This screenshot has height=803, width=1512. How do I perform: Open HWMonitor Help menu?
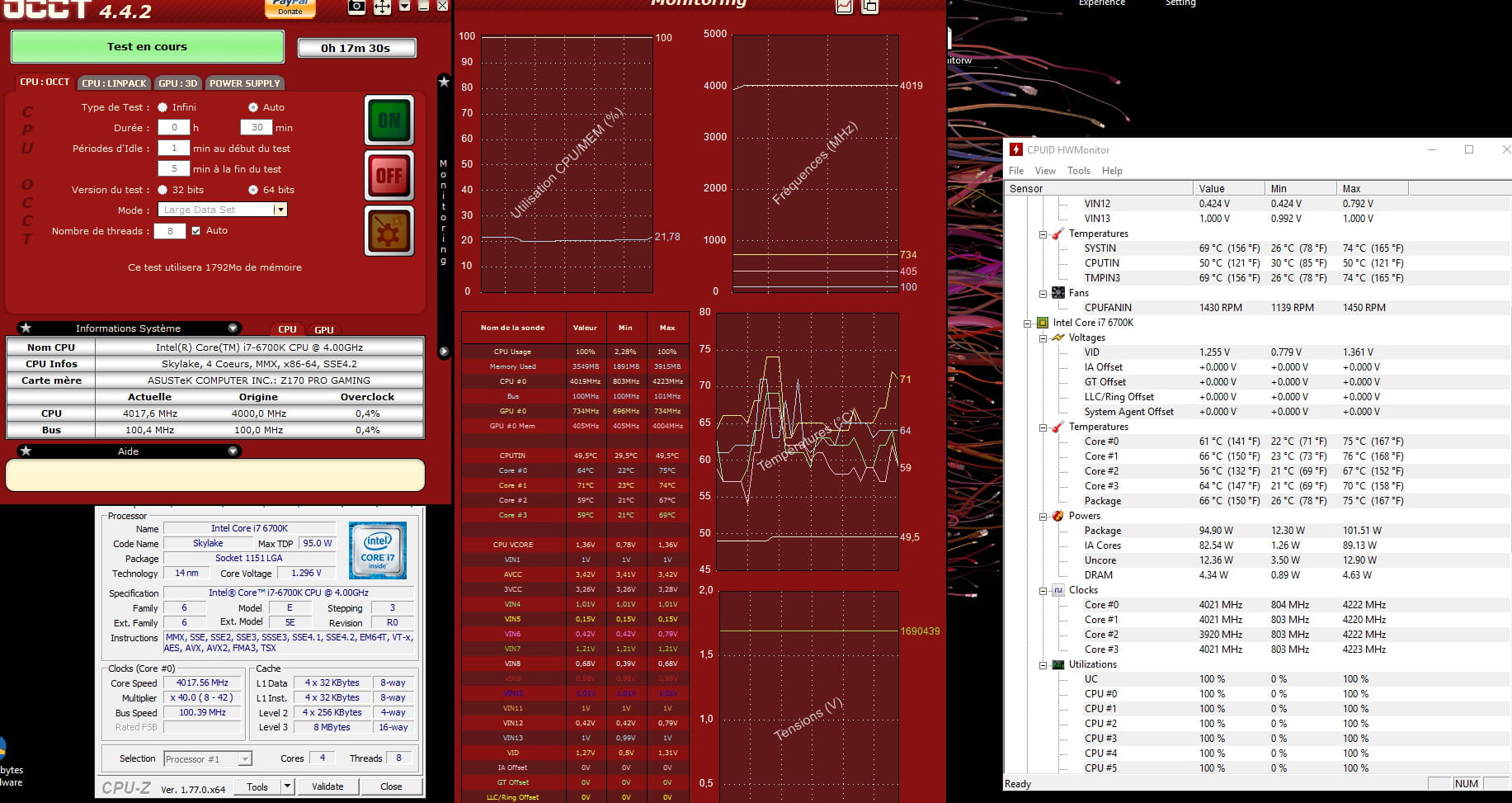pyautogui.click(x=1112, y=171)
